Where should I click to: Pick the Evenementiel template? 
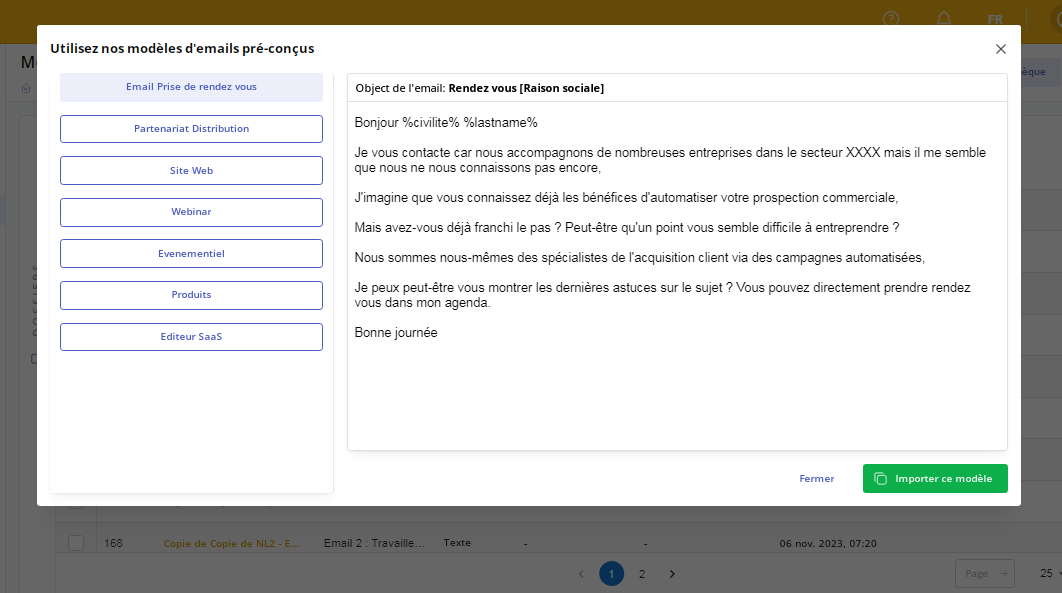(191, 254)
